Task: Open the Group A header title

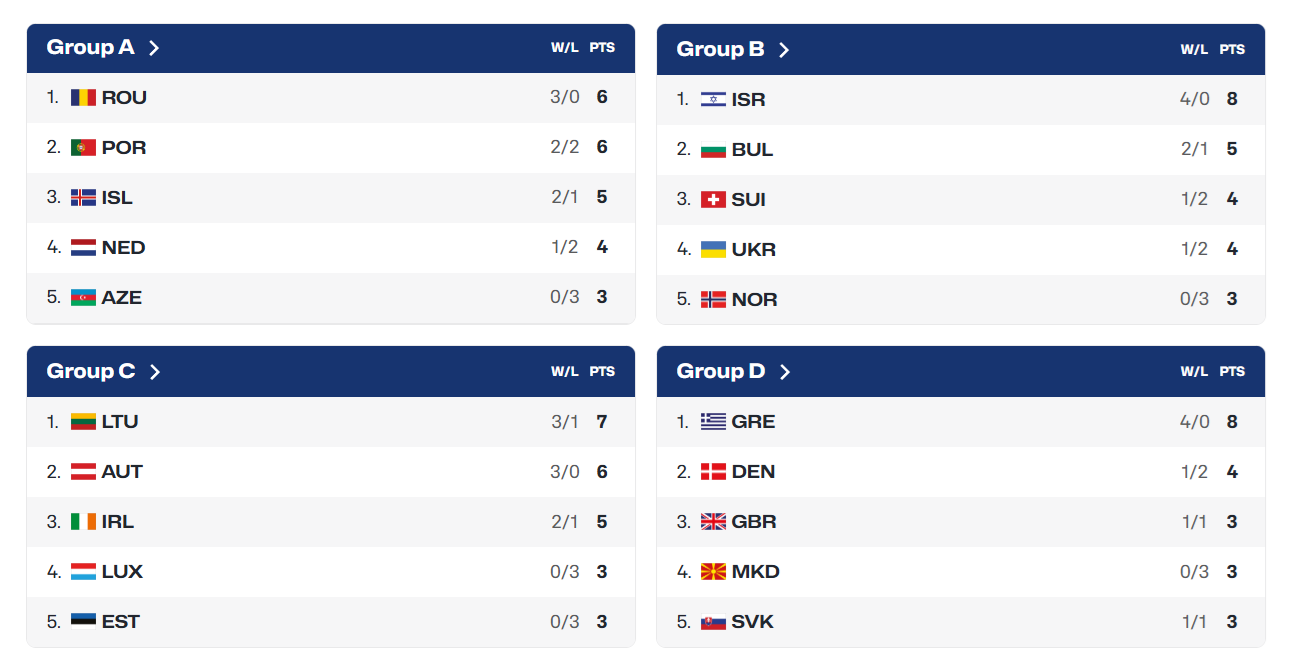Action: [90, 48]
